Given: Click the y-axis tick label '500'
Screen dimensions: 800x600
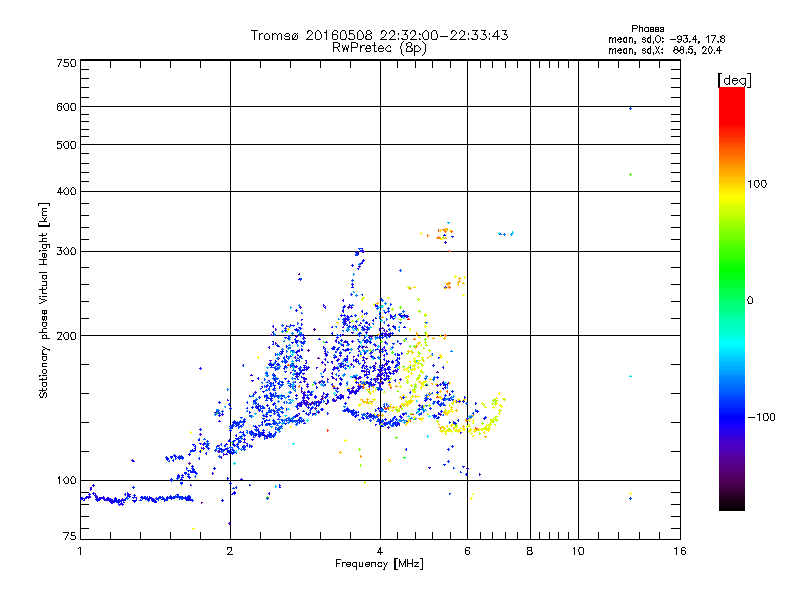Looking at the screenshot, I should click(x=66, y=145).
